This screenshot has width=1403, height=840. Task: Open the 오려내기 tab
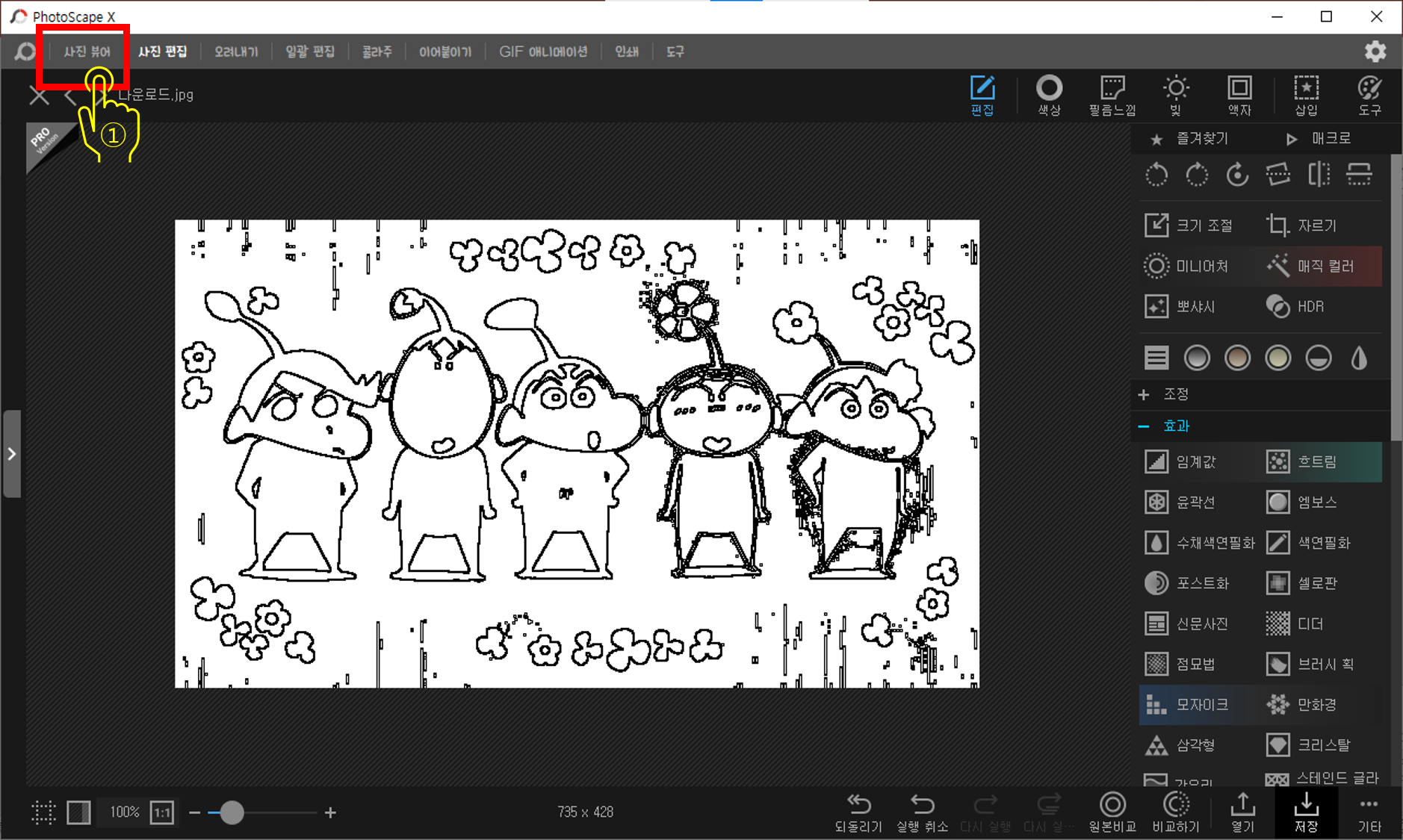pos(236,52)
